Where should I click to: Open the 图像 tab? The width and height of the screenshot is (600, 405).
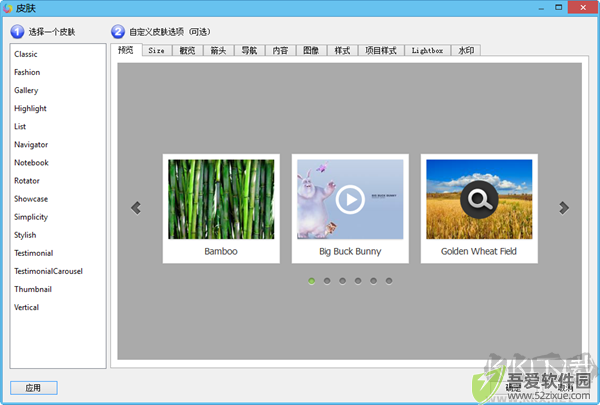311,50
